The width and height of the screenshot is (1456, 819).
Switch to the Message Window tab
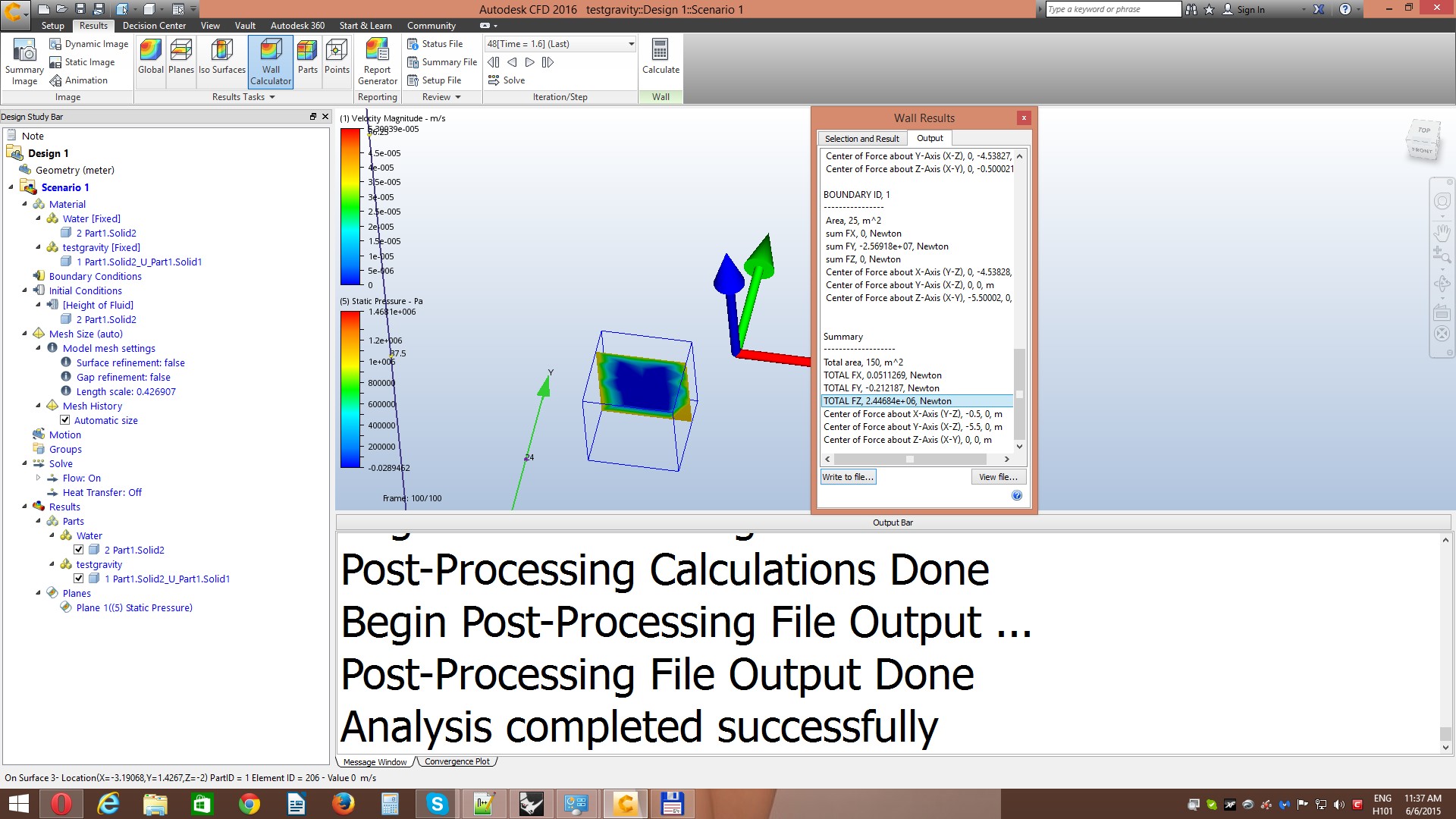click(x=375, y=762)
